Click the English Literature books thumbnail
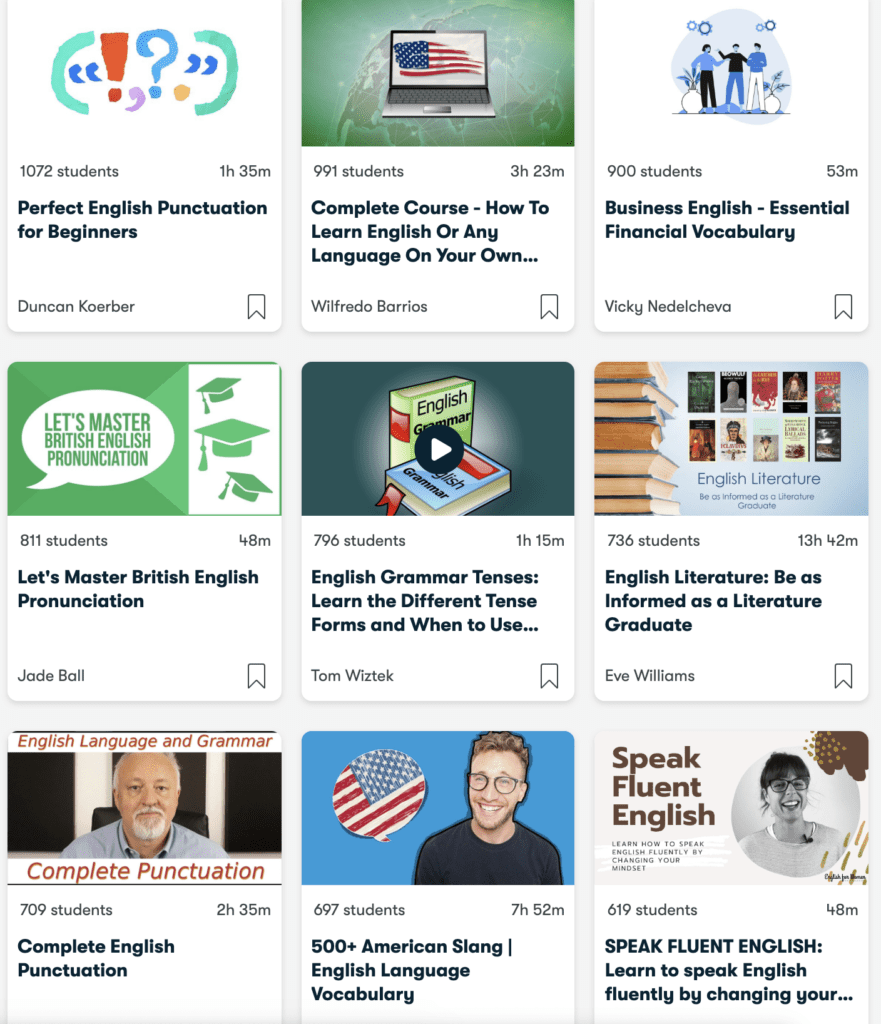The height and width of the screenshot is (1024, 881). click(731, 439)
